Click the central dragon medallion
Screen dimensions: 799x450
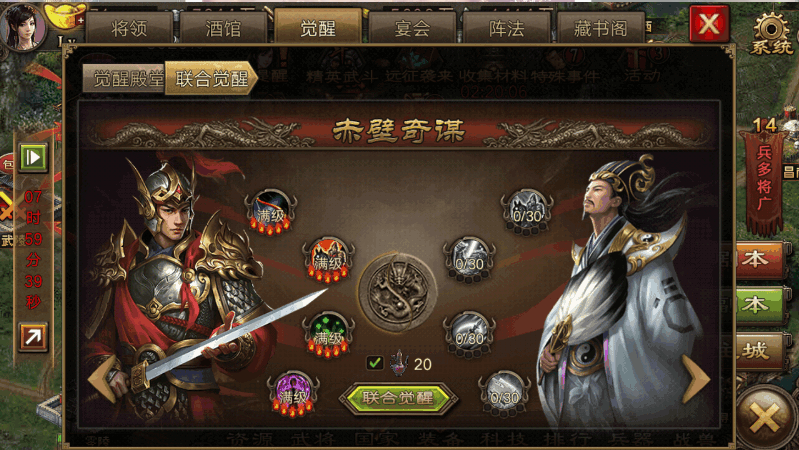tap(397, 293)
